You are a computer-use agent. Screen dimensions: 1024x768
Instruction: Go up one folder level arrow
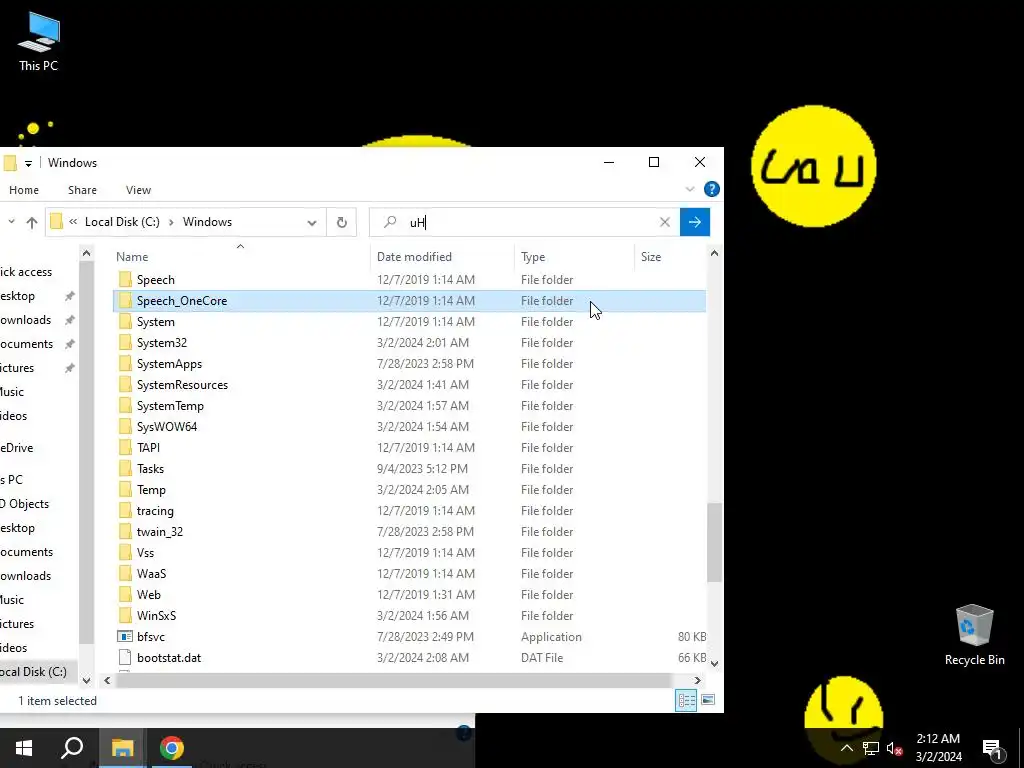tap(31, 223)
